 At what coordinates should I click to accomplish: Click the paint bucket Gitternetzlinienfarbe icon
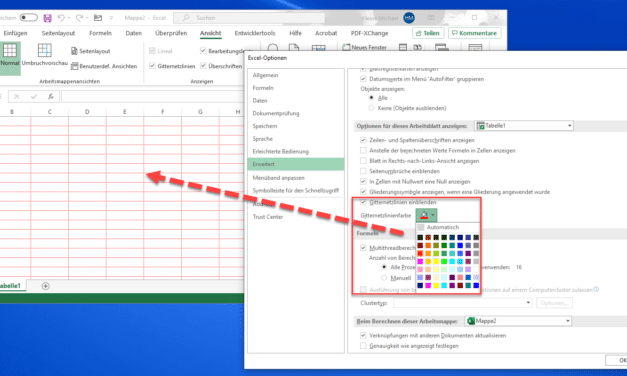(424, 215)
